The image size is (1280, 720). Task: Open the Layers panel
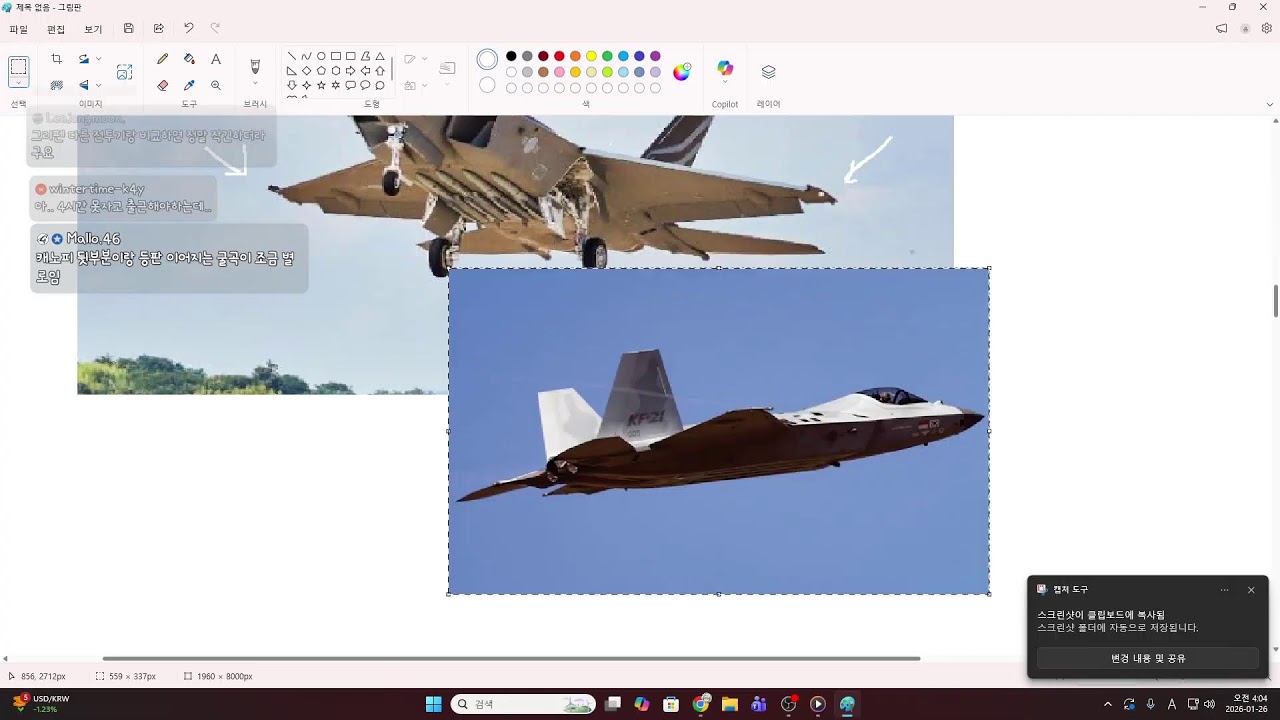(x=768, y=72)
